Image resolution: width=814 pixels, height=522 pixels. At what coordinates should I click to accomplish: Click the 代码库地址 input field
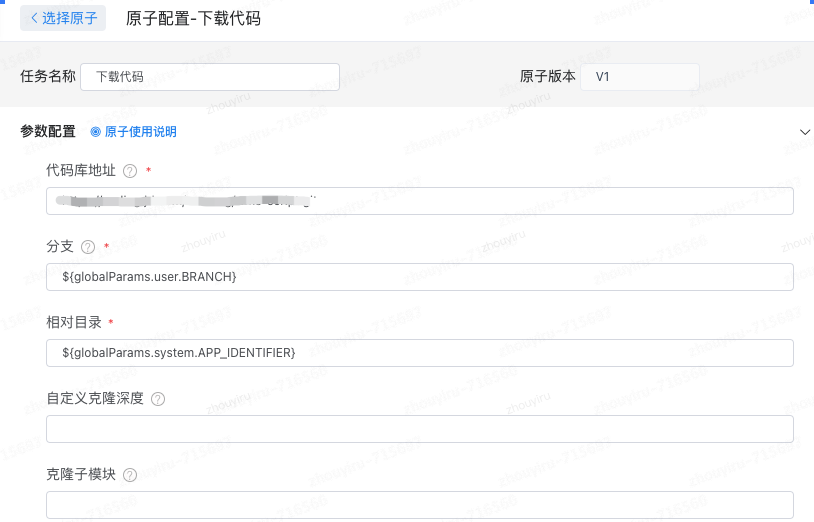[420, 201]
